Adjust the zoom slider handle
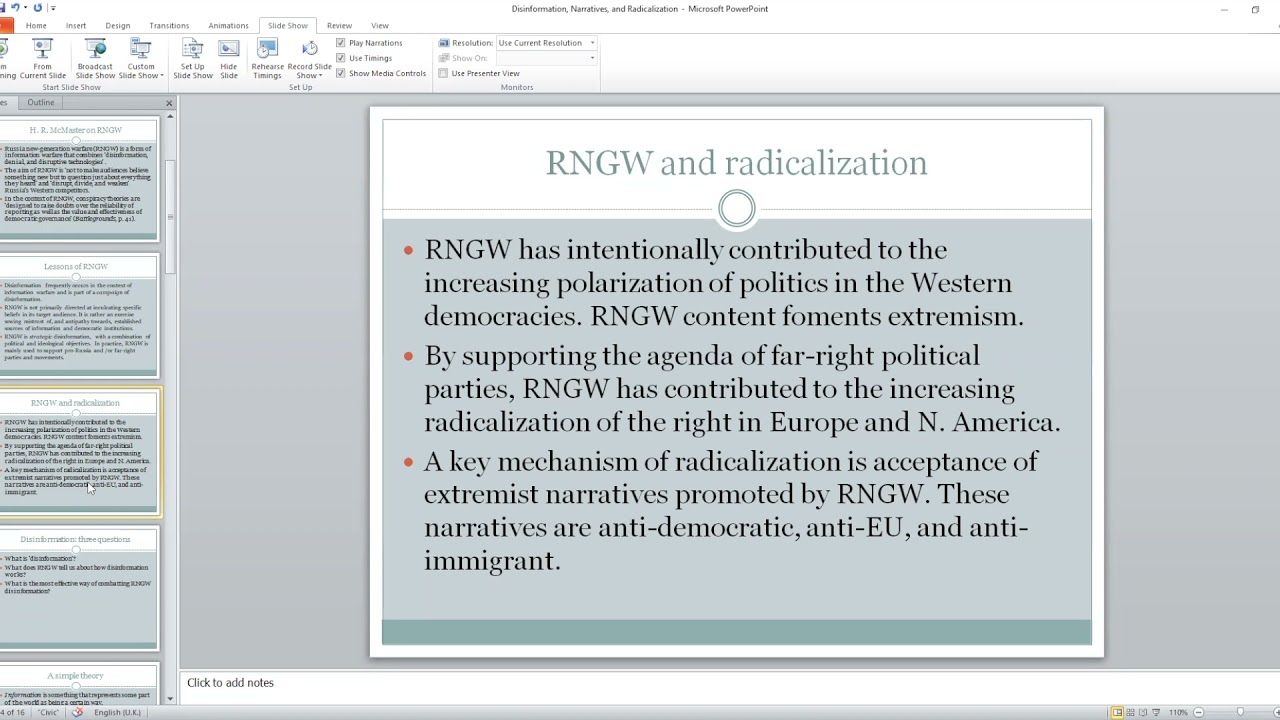Screen dimensions: 1280x720 tap(1240, 712)
